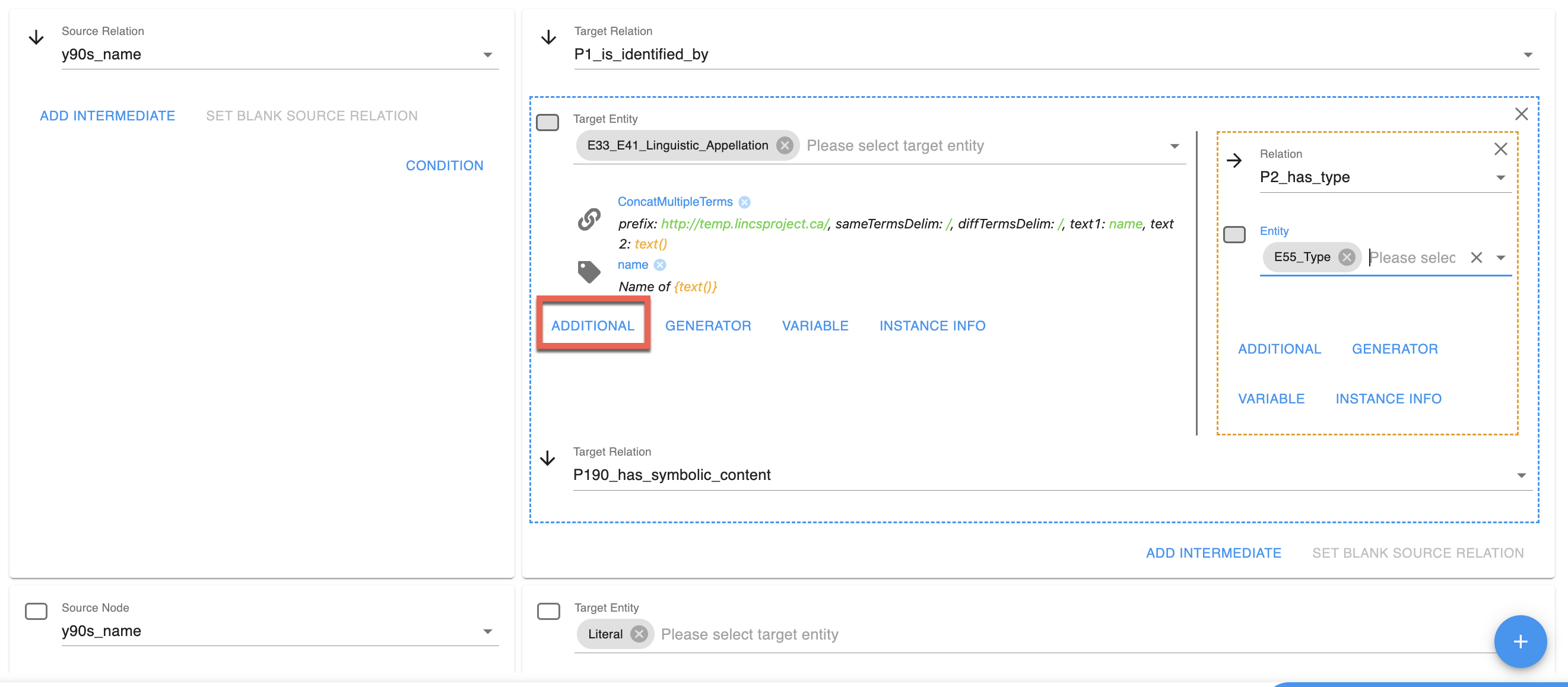Open the P190_has_symbolic_content relation dropdown
The width and height of the screenshot is (1568, 687).
(x=1521, y=475)
